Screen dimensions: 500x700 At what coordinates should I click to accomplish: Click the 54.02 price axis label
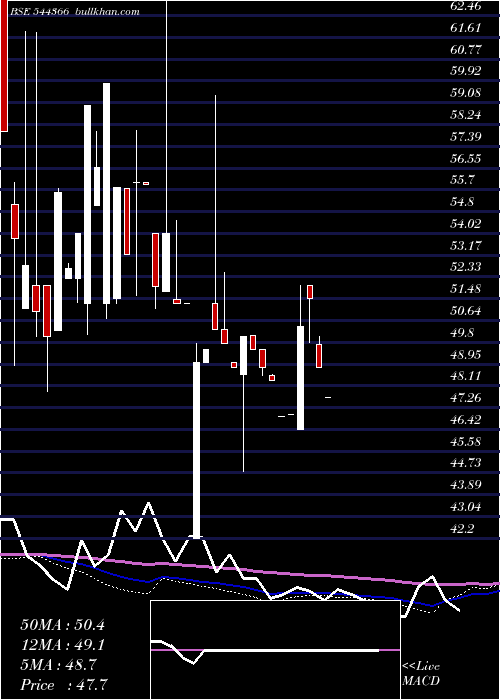click(x=465, y=224)
